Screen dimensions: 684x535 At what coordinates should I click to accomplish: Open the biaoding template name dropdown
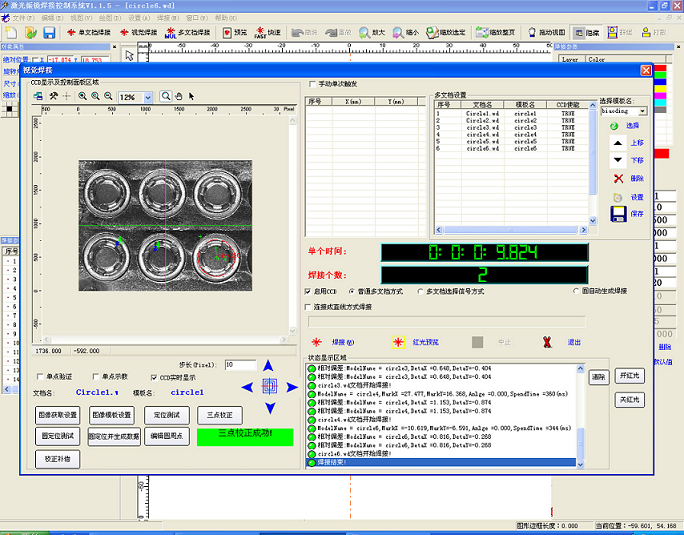[642, 111]
